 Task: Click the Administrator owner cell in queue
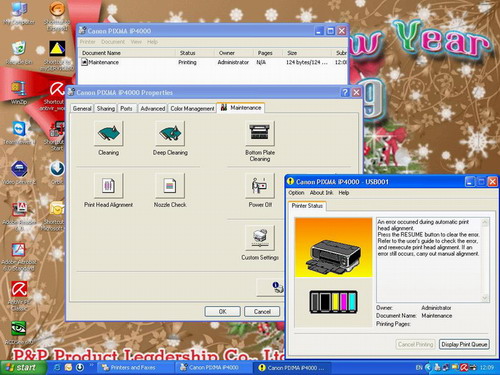click(233, 62)
